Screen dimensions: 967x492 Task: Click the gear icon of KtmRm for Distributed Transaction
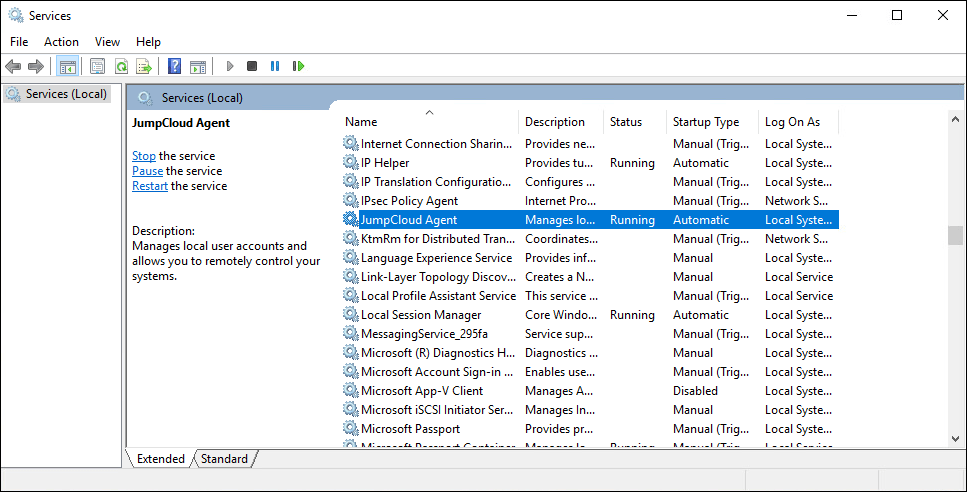coord(350,239)
